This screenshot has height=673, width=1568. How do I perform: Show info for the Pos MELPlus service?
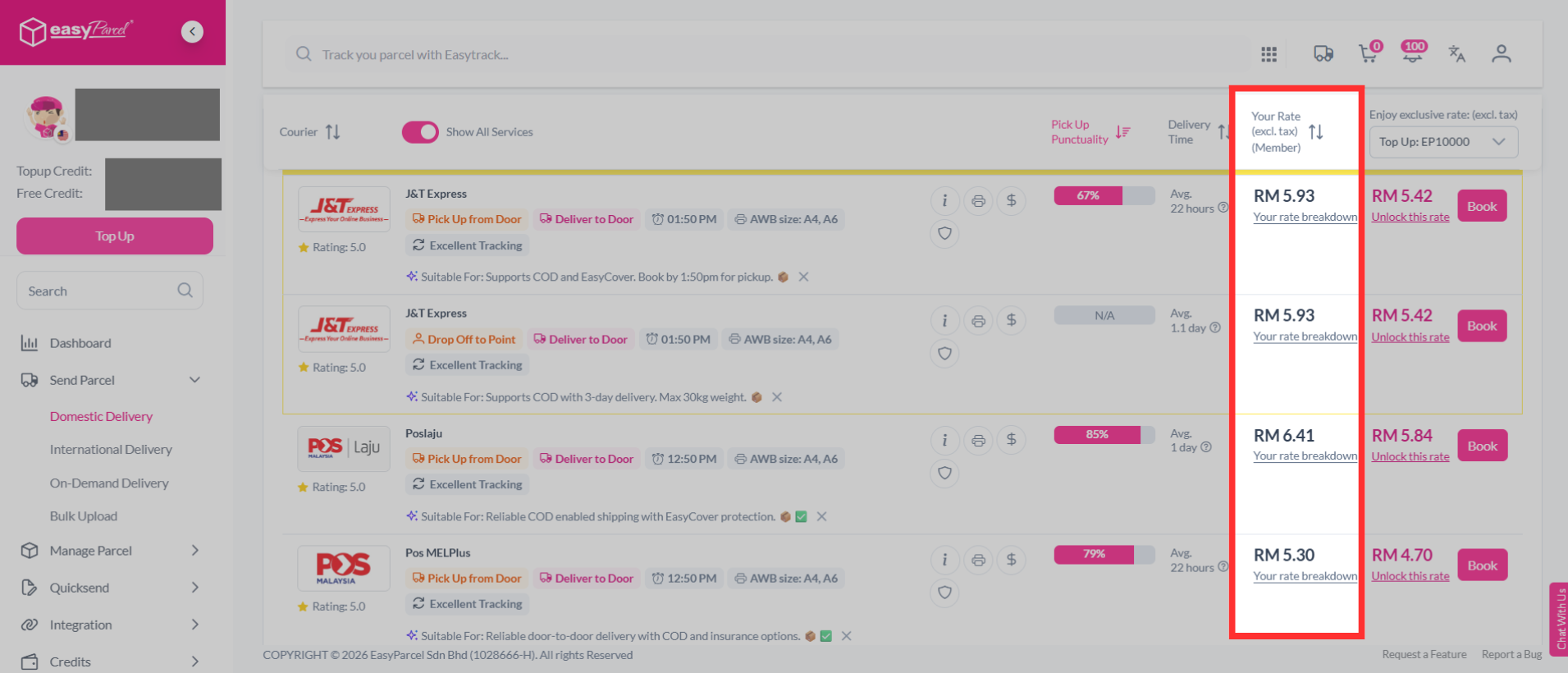click(944, 560)
